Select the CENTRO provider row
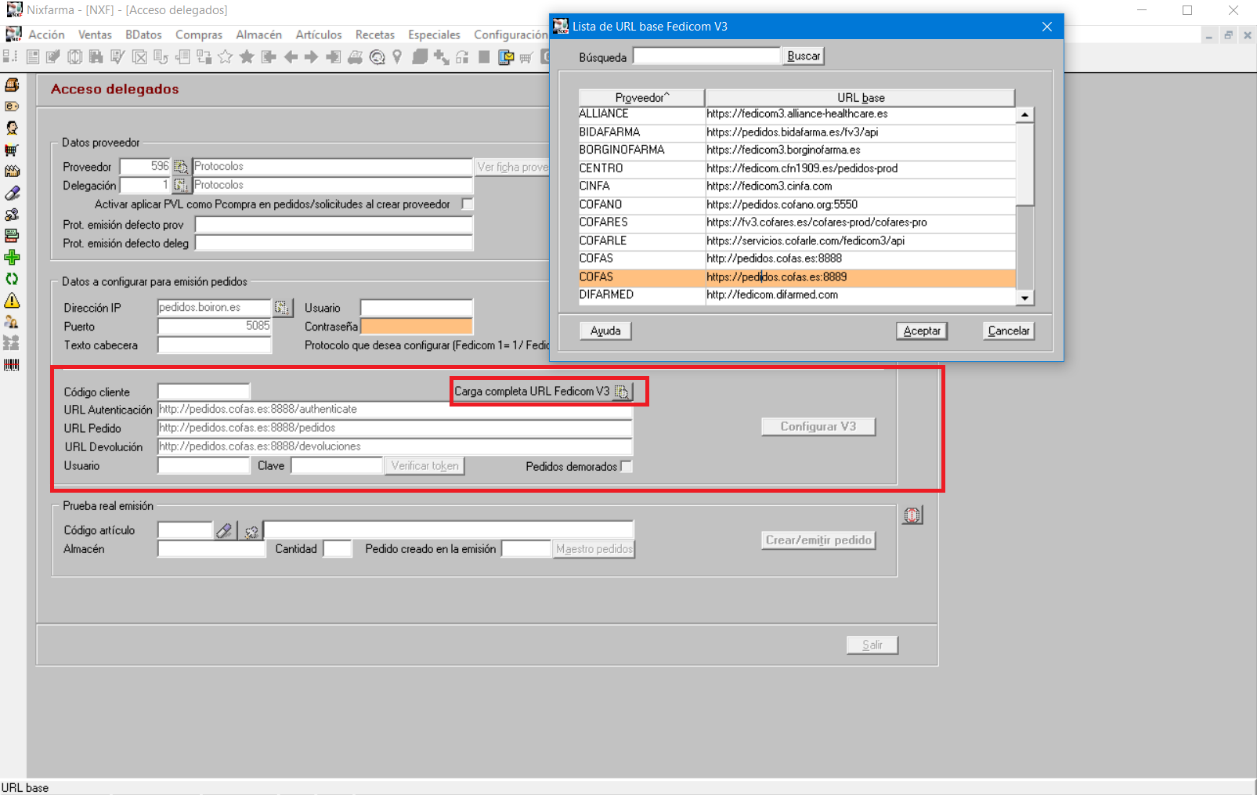The width and height of the screenshot is (1257, 795). pos(797,168)
